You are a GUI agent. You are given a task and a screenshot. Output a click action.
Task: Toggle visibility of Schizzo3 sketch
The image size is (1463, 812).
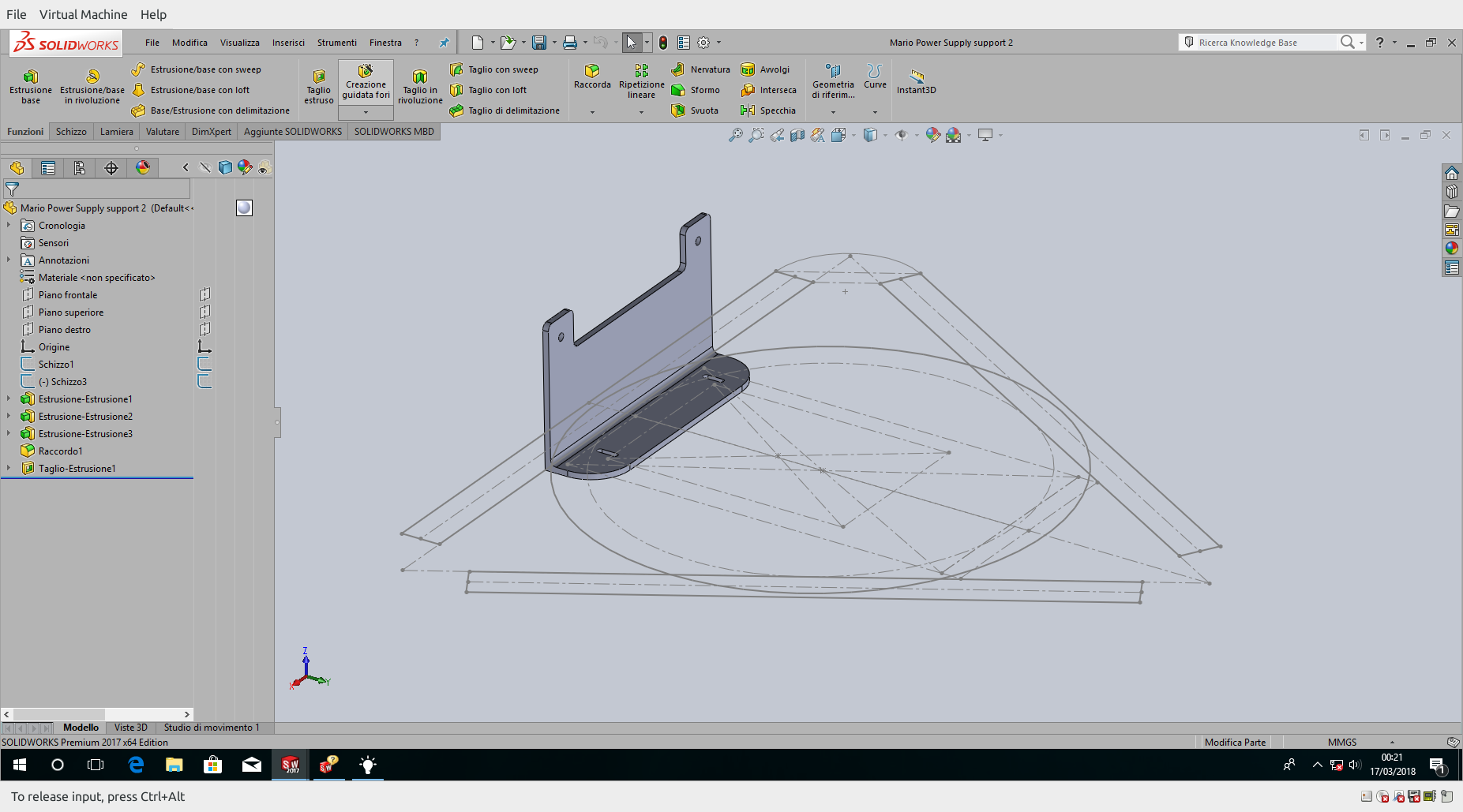(204, 381)
